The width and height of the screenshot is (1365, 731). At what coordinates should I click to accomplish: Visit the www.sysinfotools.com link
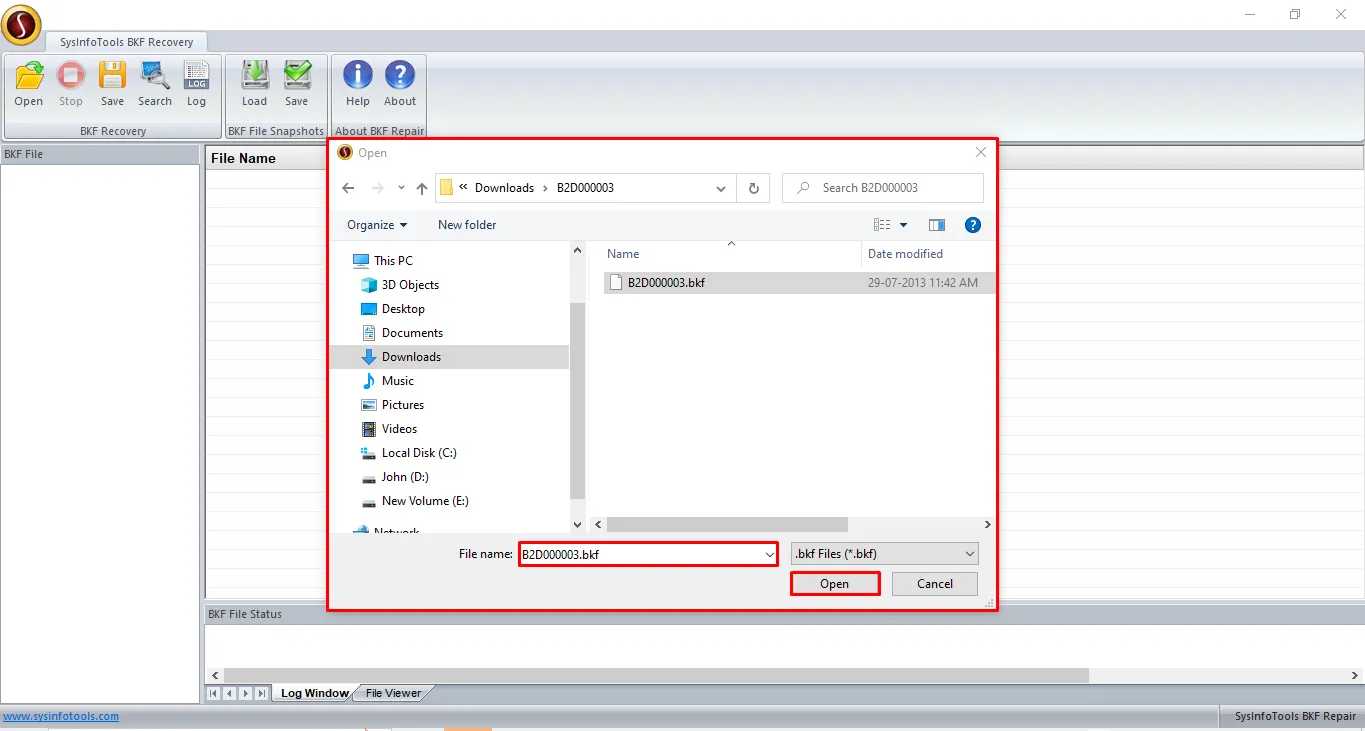[x=61, y=716]
